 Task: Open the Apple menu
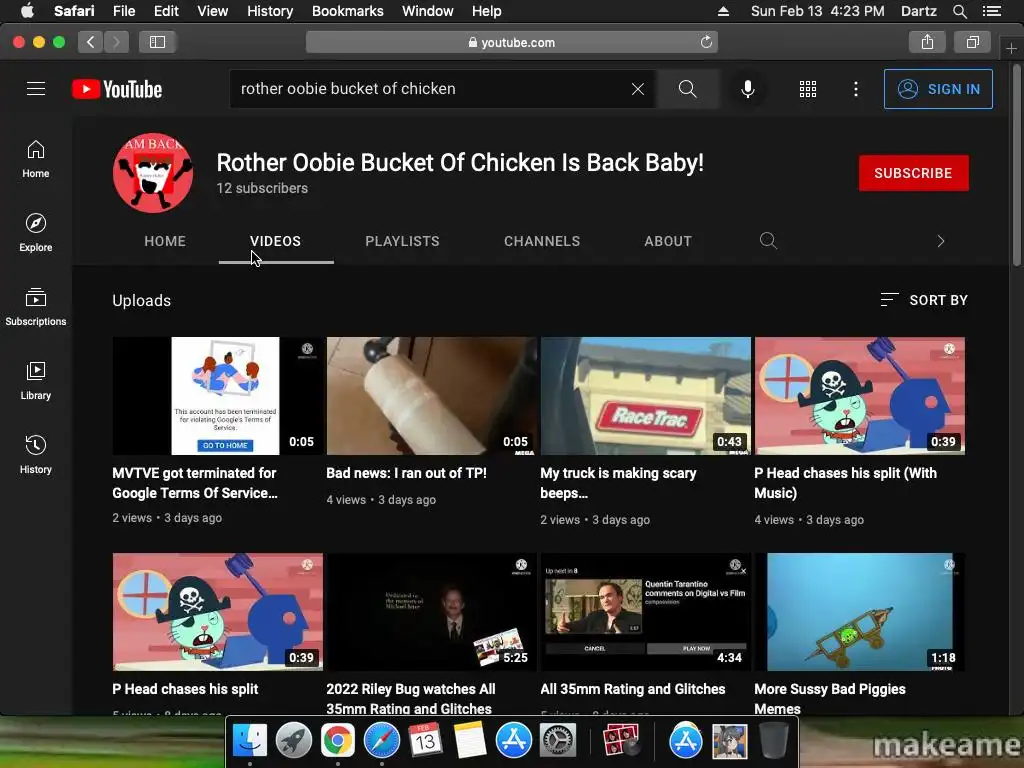click(x=27, y=11)
